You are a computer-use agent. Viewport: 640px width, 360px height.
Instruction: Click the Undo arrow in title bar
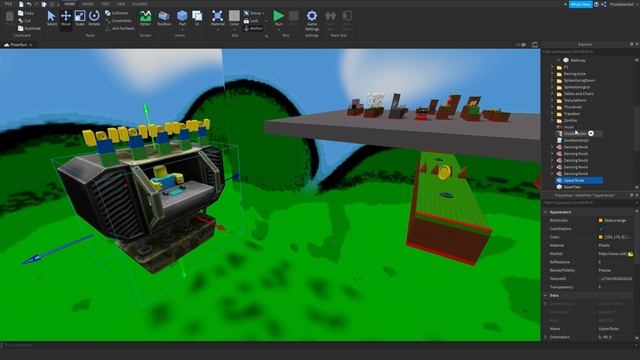pyautogui.click(x=29, y=4)
